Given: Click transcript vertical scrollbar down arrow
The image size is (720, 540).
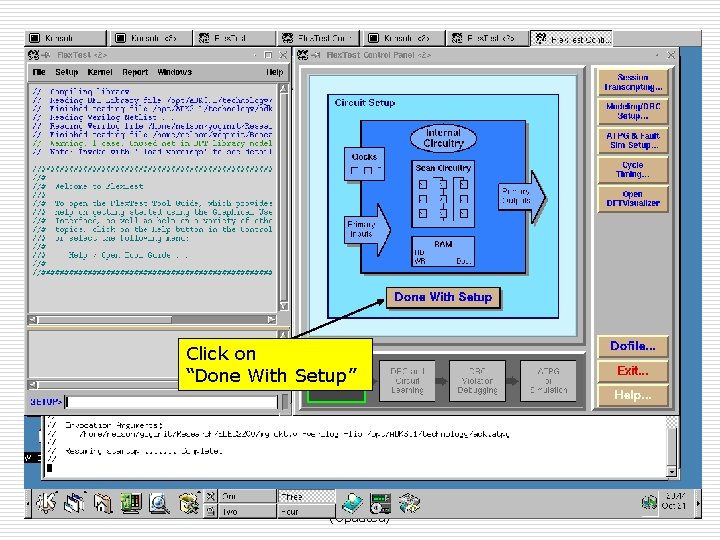Looking at the screenshot, I should pyautogui.click(x=284, y=306).
